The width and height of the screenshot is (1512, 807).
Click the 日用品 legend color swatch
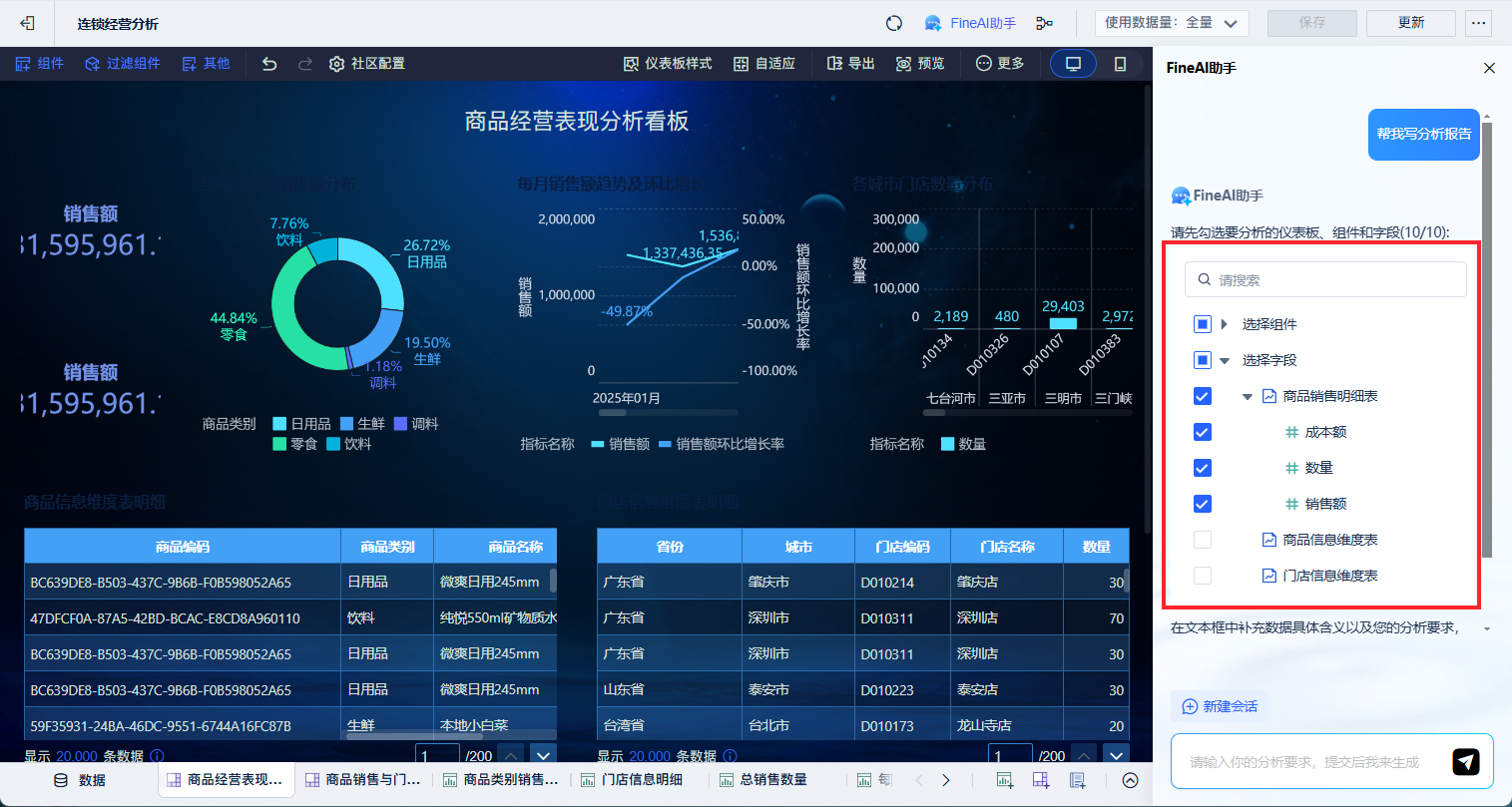(279, 424)
